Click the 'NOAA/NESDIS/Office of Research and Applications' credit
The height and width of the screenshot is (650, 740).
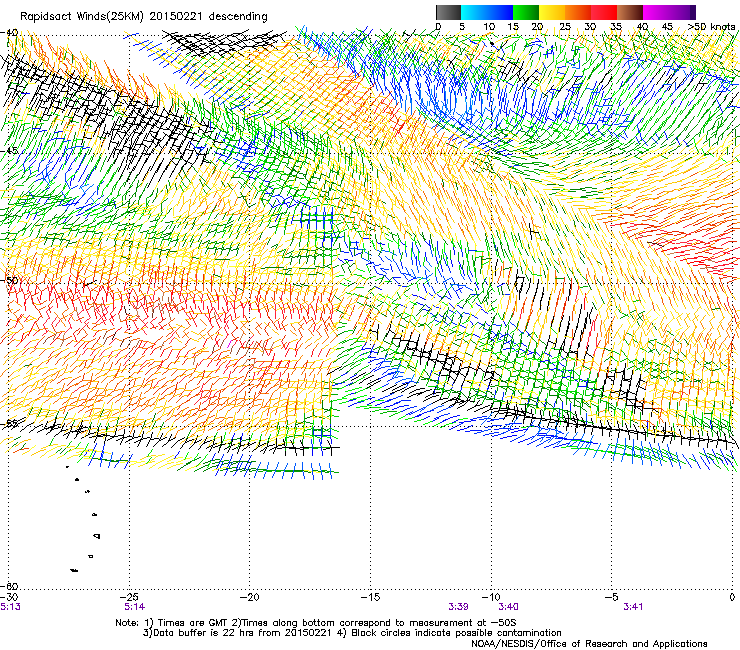[x=589, y=644]
